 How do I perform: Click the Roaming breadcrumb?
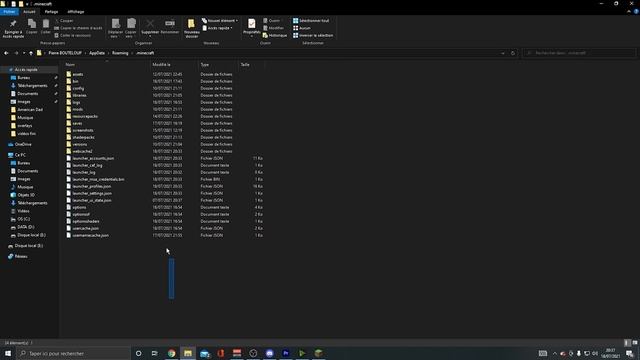click(x=120, y=53)
